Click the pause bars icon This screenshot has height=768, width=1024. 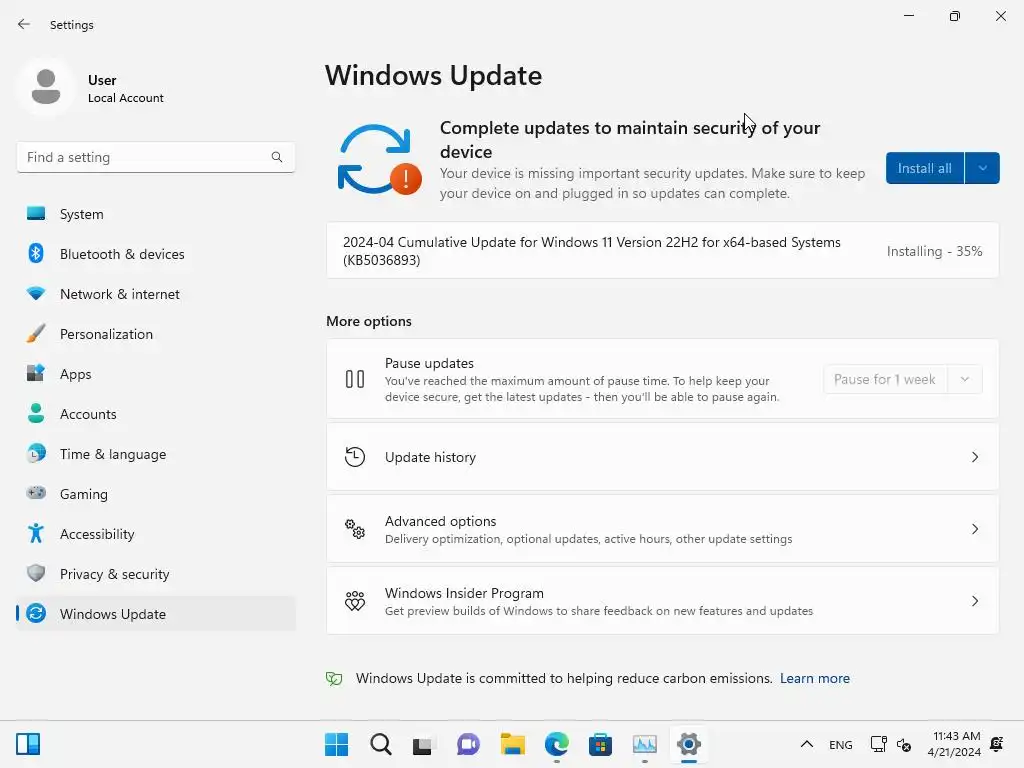(x=355, y=379)
